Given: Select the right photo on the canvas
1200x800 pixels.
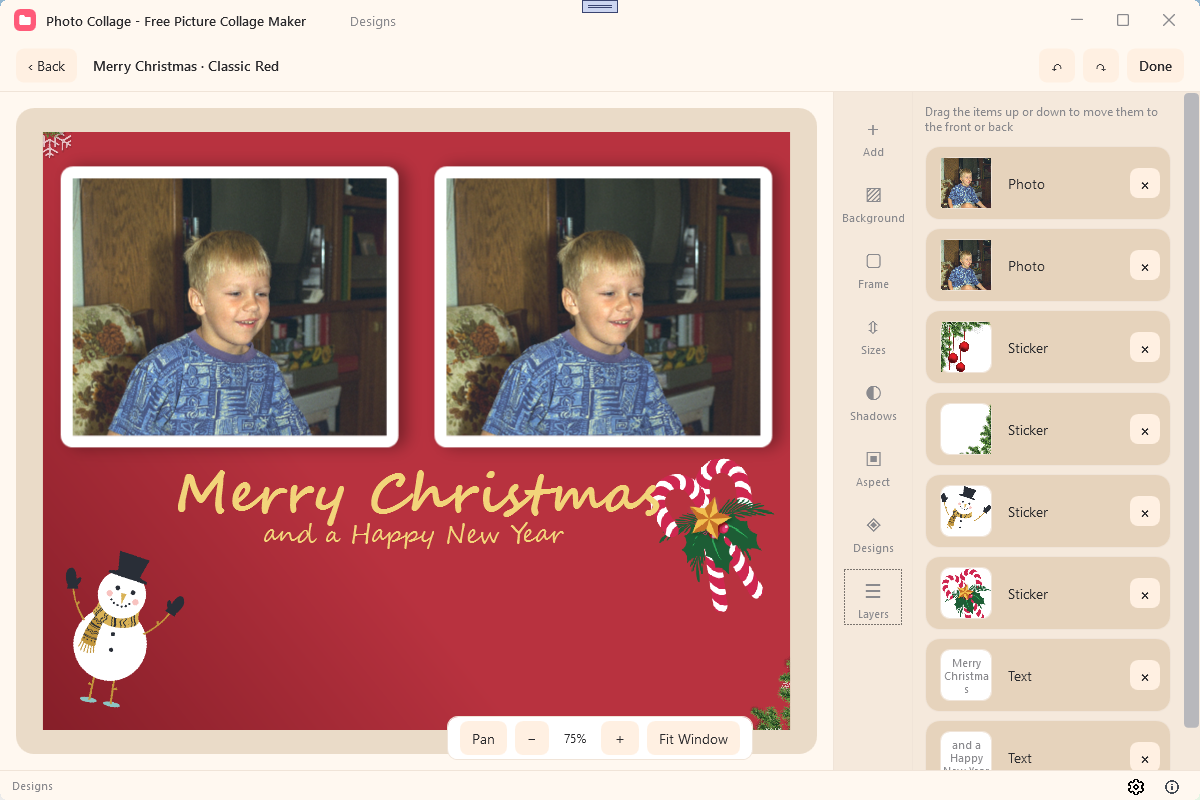Looking at the screenshot, I should (x=603, y=307).
